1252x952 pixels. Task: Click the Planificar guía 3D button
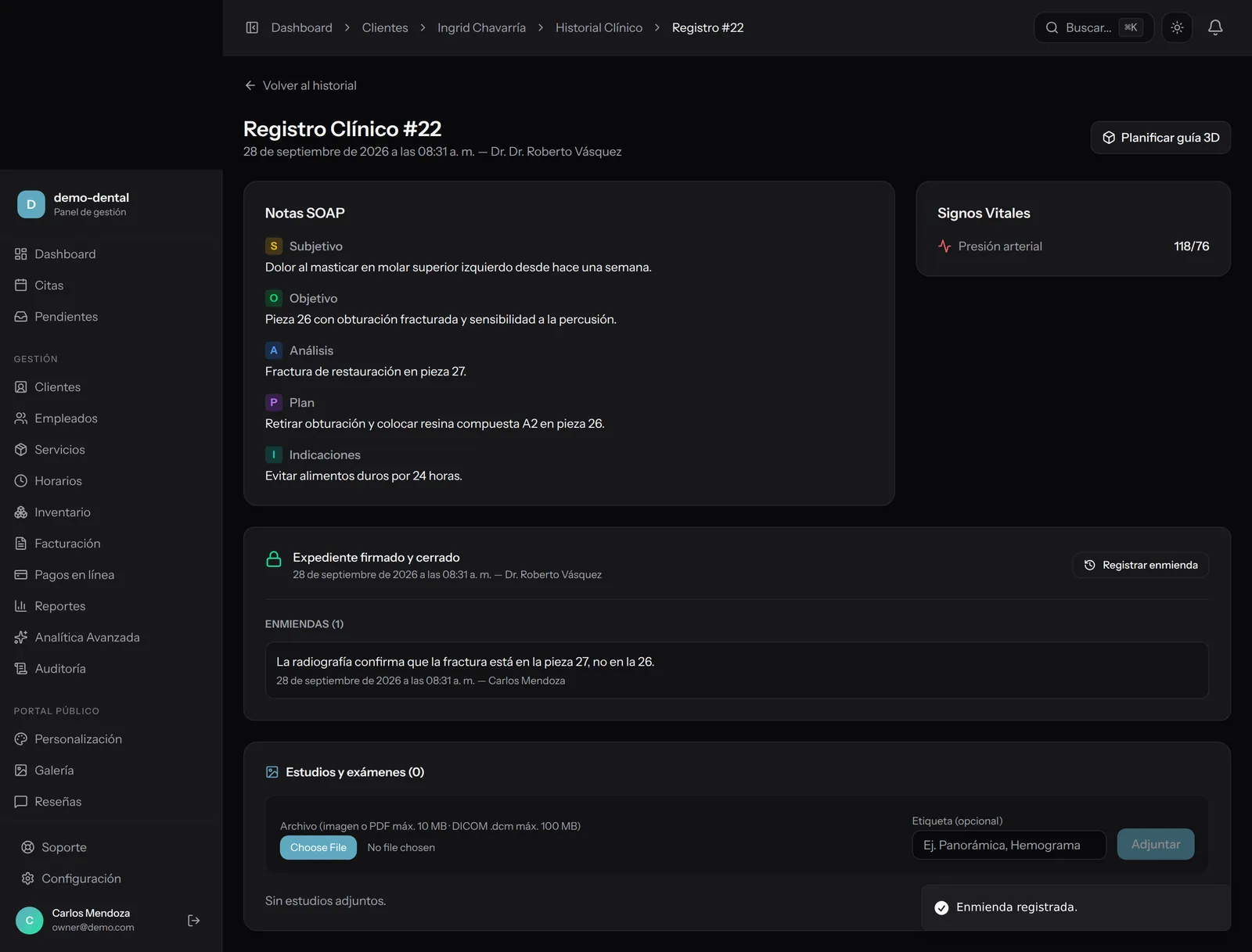pos(1160,138)
